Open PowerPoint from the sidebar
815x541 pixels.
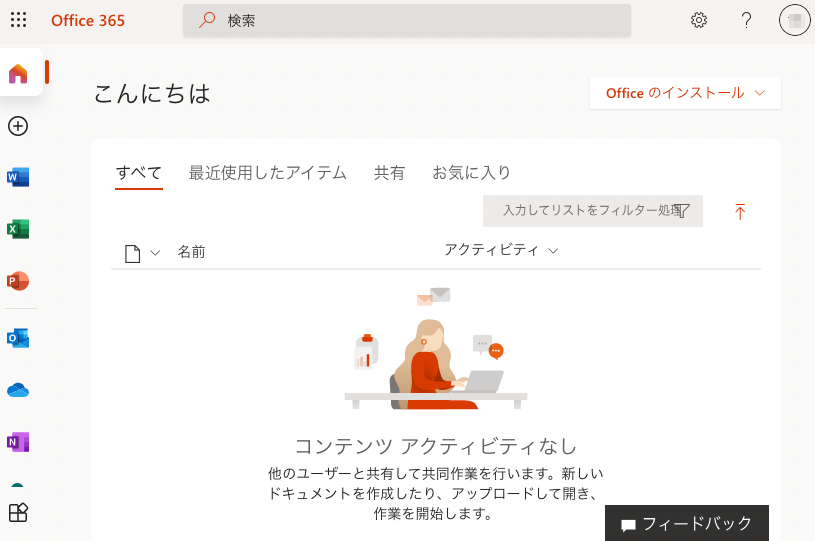click(18, 281)
